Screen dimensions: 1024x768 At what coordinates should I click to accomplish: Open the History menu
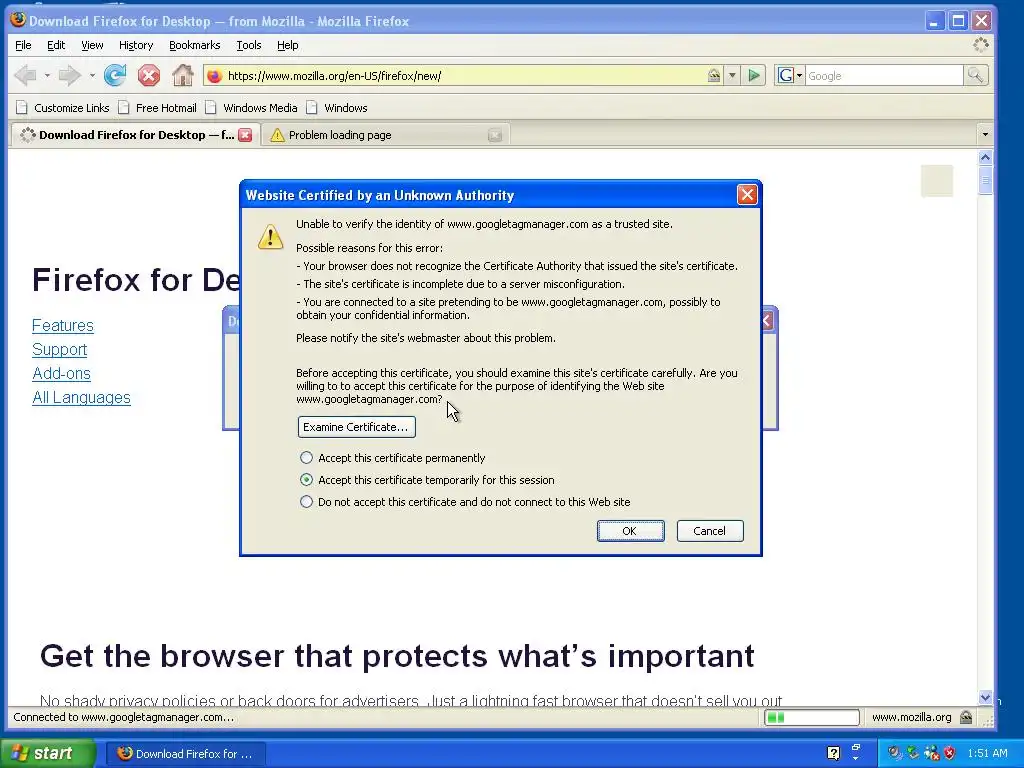point(136,45)
